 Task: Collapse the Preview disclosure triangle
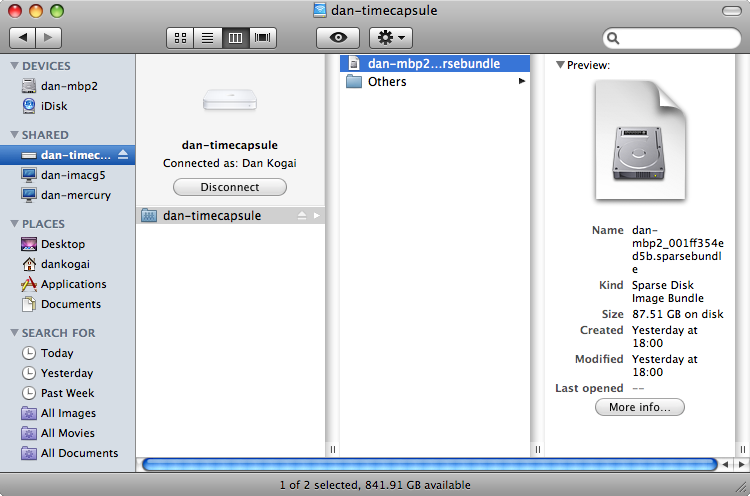pyautogui.click(x=560, y=65)
